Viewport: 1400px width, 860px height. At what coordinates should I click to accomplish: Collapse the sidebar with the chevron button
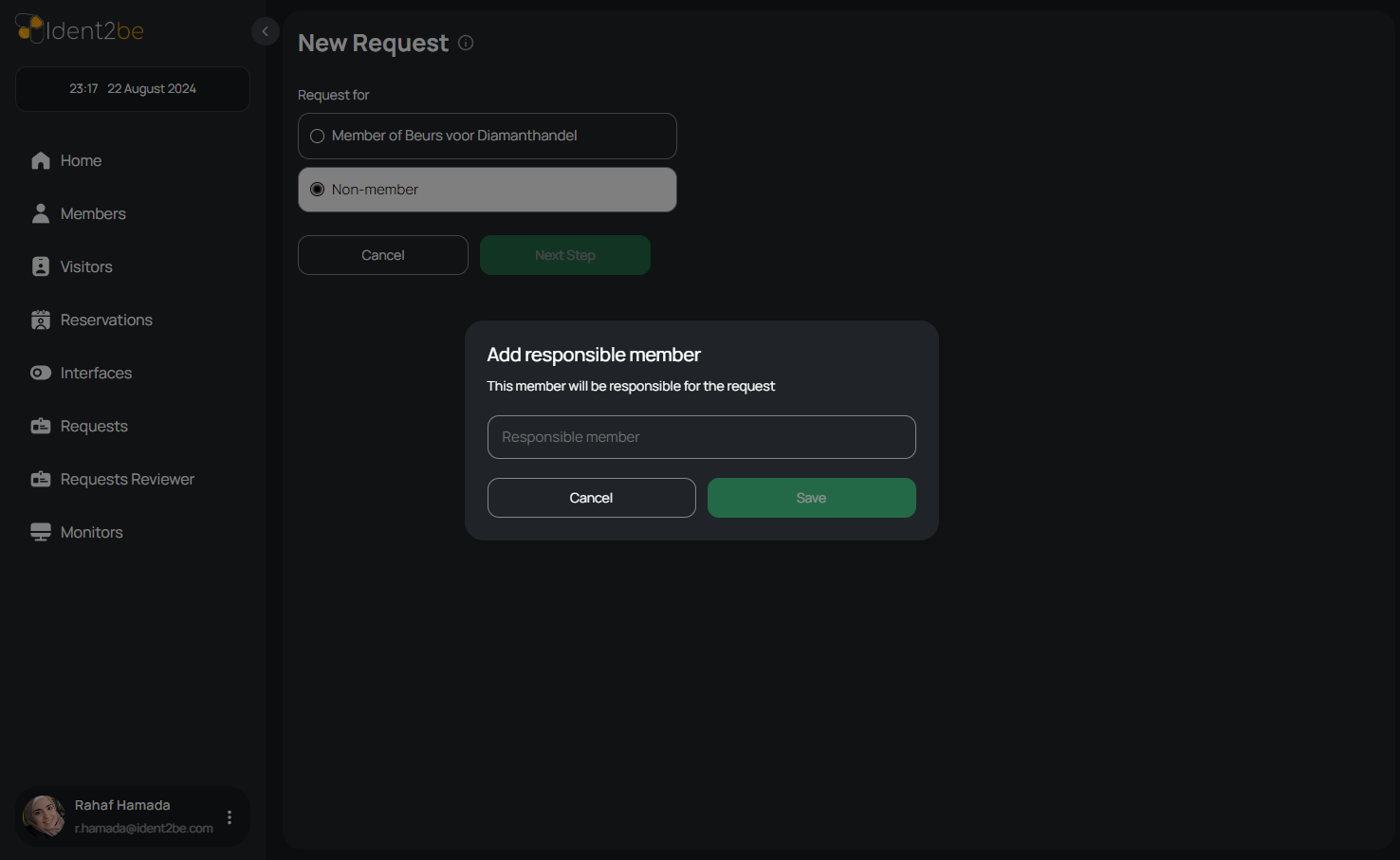tap(266, 31)
